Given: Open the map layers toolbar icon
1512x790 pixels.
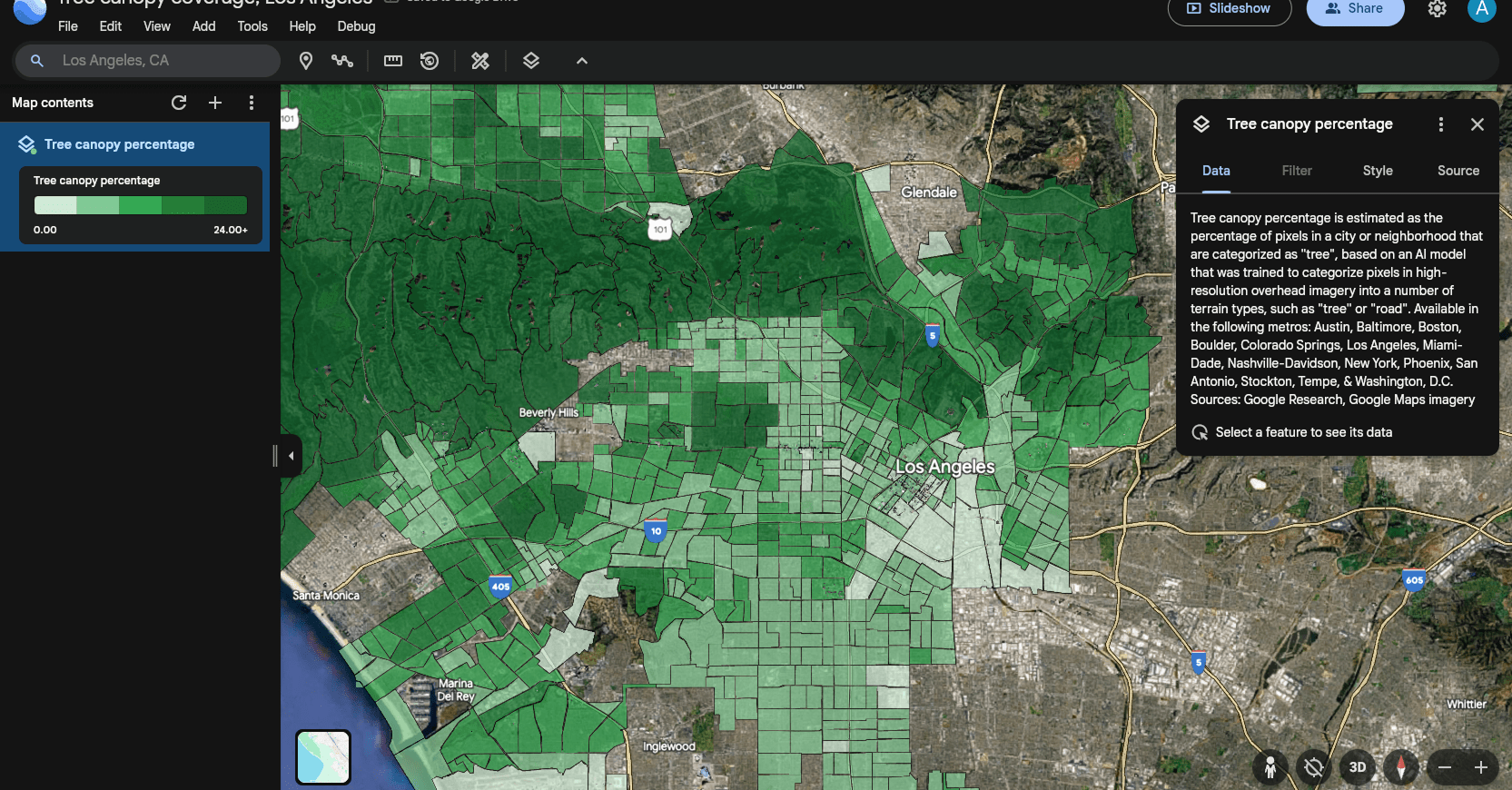Looking at the screenshot, I should tap(531, 61).
